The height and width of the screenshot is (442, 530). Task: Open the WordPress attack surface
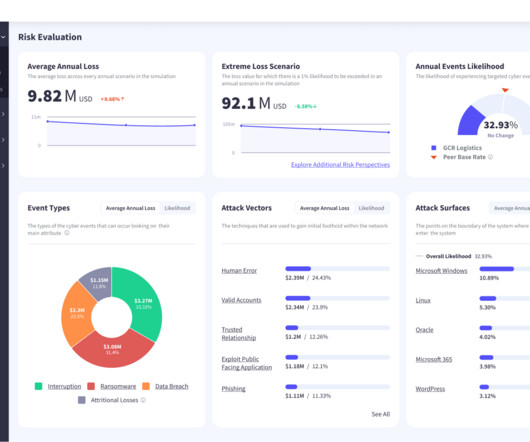coord(430,389)
